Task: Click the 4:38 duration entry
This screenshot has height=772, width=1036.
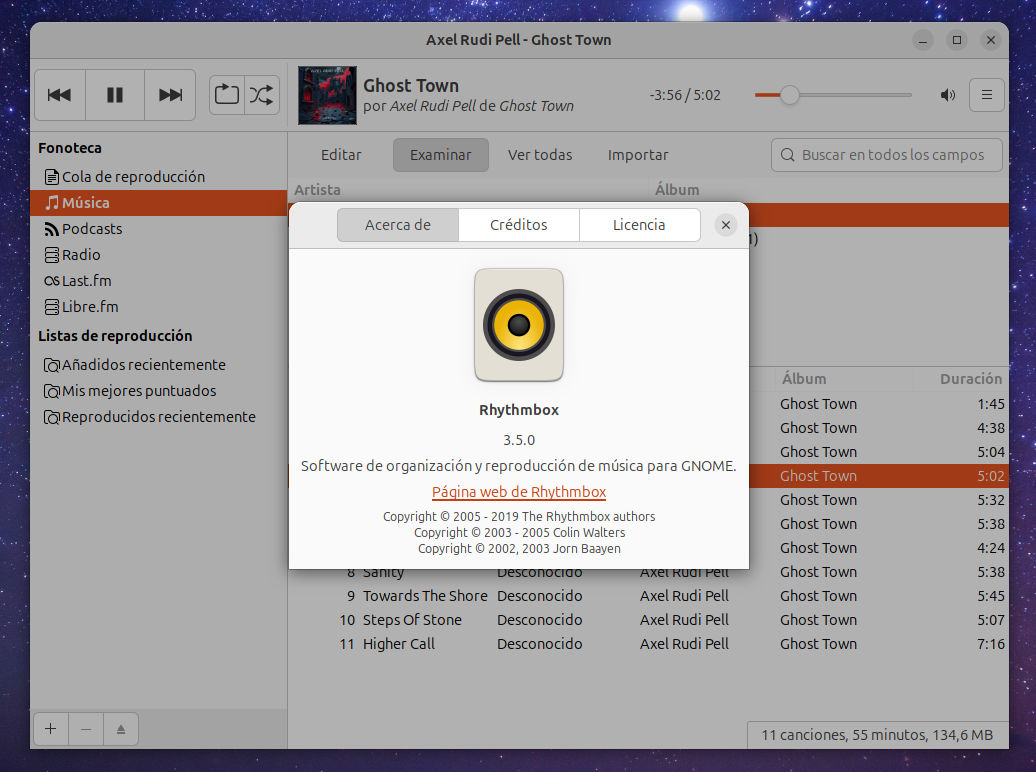Action: [990, 428]
